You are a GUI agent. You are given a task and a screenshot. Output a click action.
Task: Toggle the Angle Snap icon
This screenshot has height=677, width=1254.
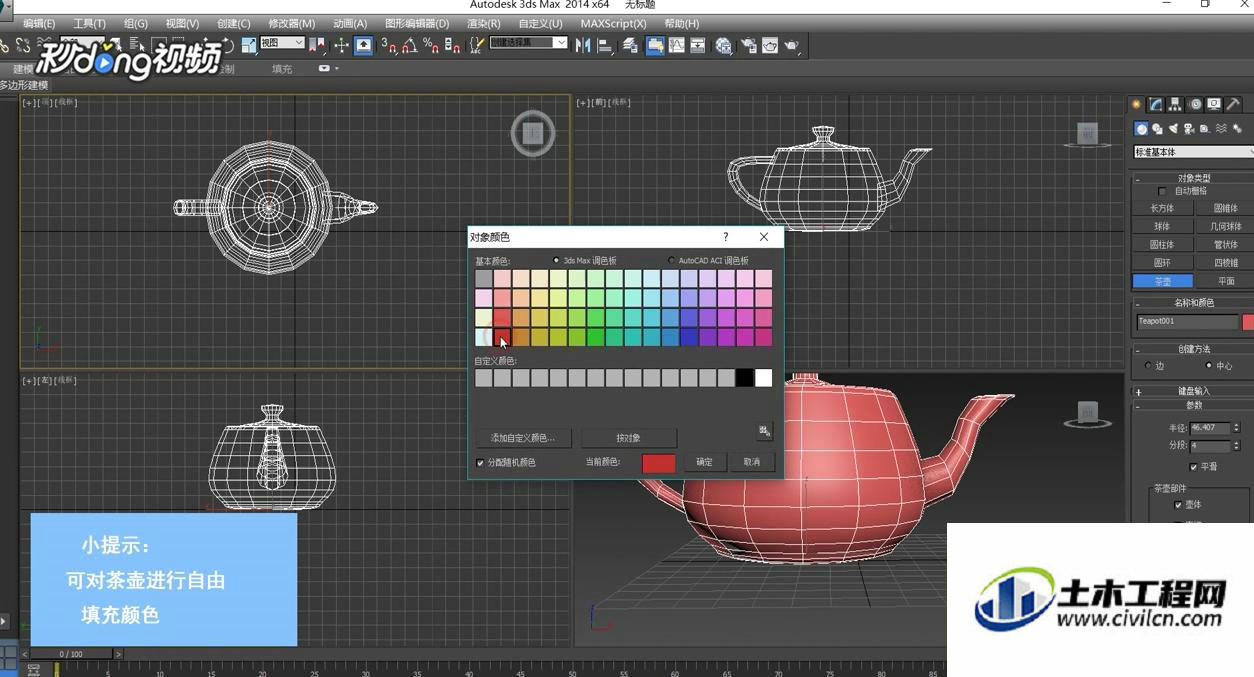(x=409, y=45)
